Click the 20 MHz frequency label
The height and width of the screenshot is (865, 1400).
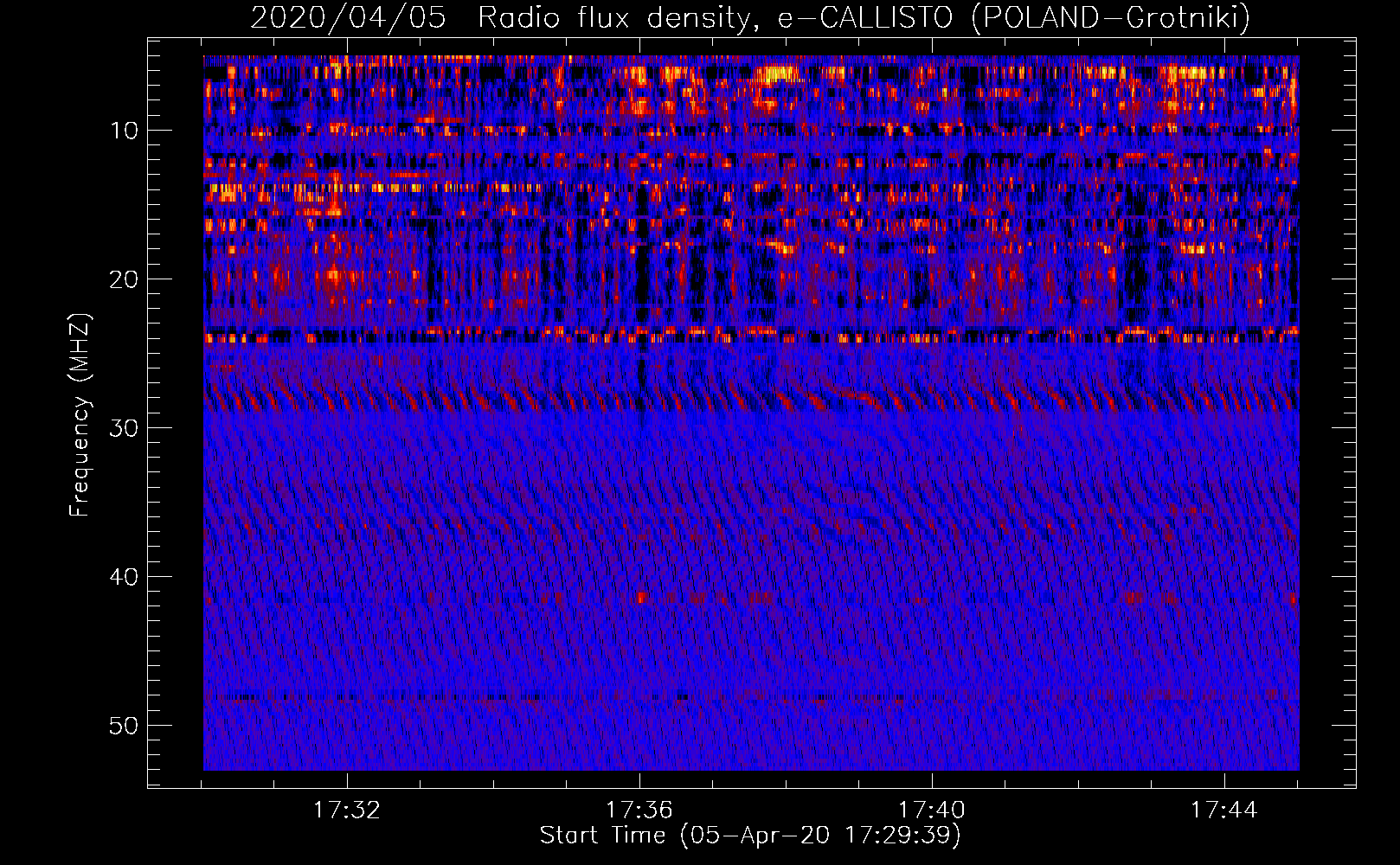pyautogui.click(x=125, y=279)
